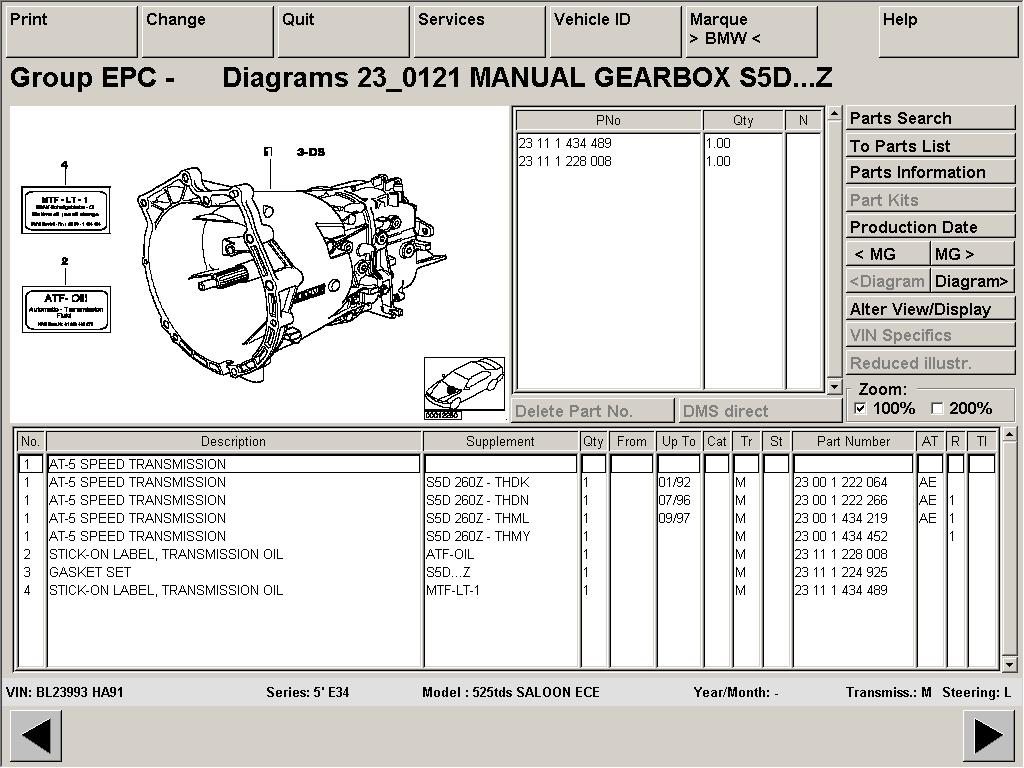Image resolution: width=1024 pixels, height=768 pixels.
Task: Go to next main group MG >
Action: pyautogui.click(x=971, y=254)
